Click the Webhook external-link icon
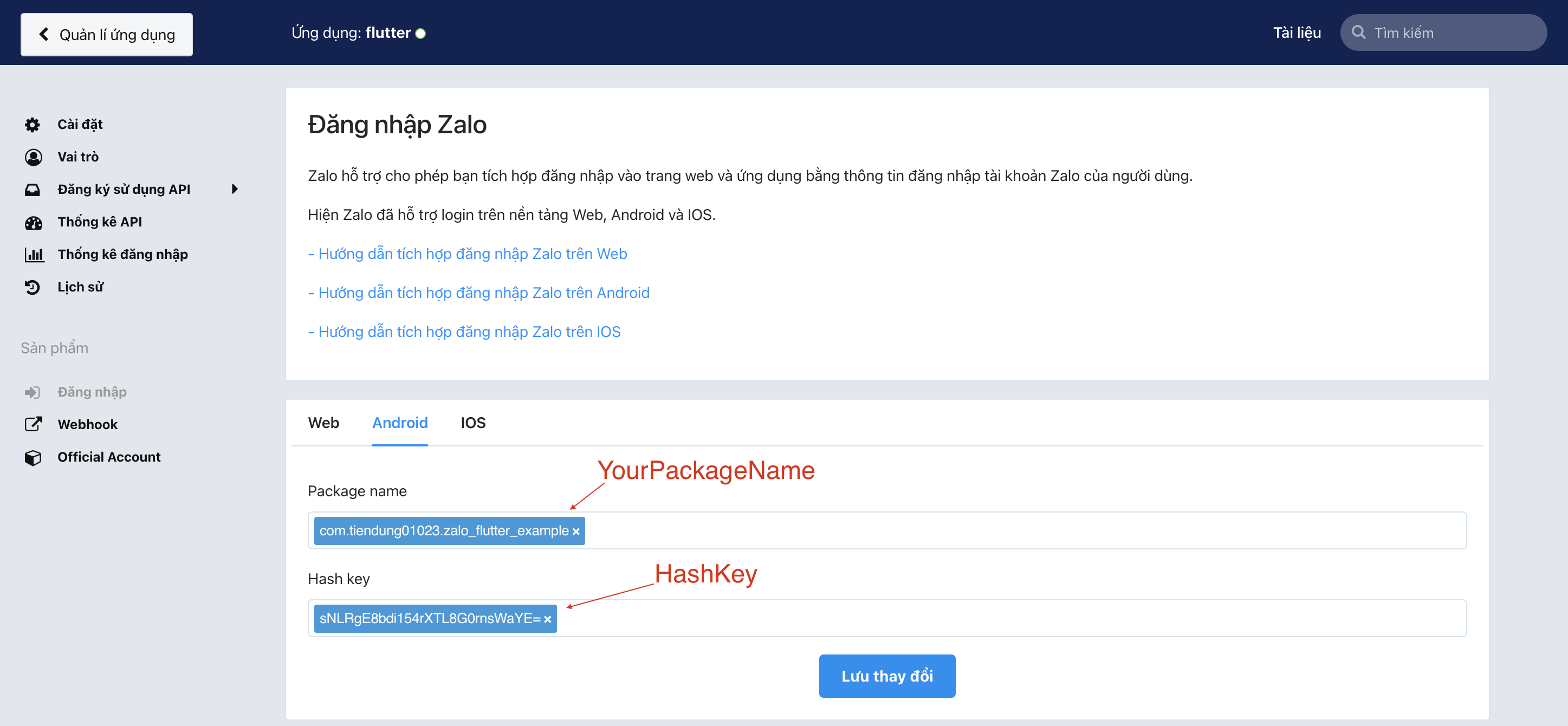1568x726 pixels. click(x=33, y=424)
